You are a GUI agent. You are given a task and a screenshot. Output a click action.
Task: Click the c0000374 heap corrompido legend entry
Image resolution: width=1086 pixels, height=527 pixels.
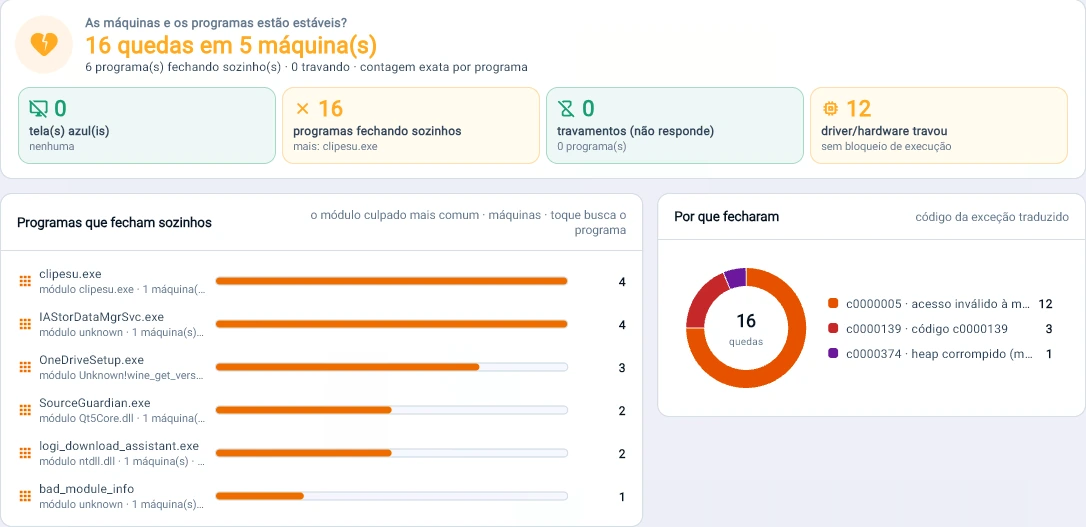(x=940, y=353)
